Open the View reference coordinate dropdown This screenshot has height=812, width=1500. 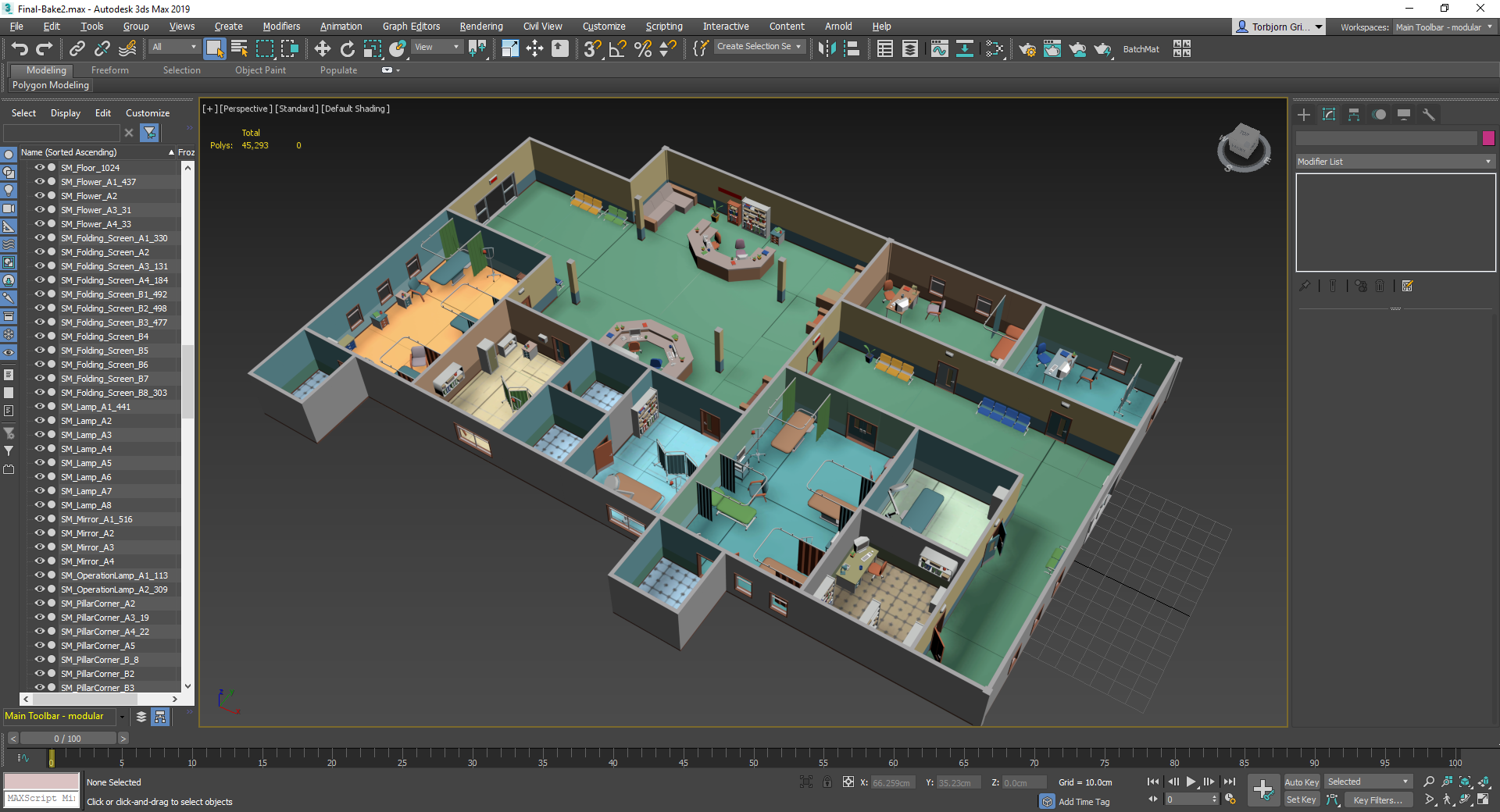click(437, 47)
